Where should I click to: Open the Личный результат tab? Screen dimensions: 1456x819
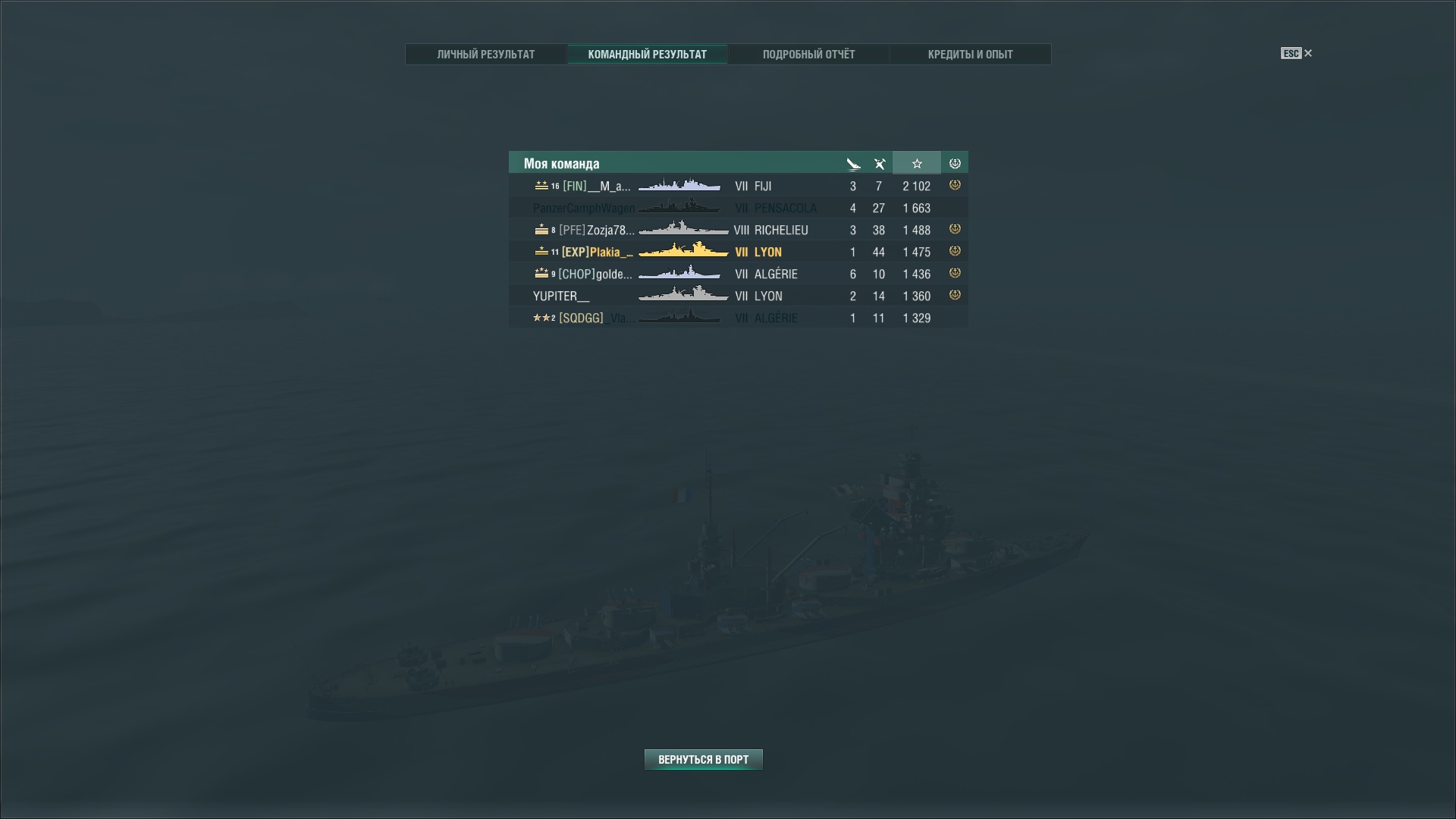[486, 55]
